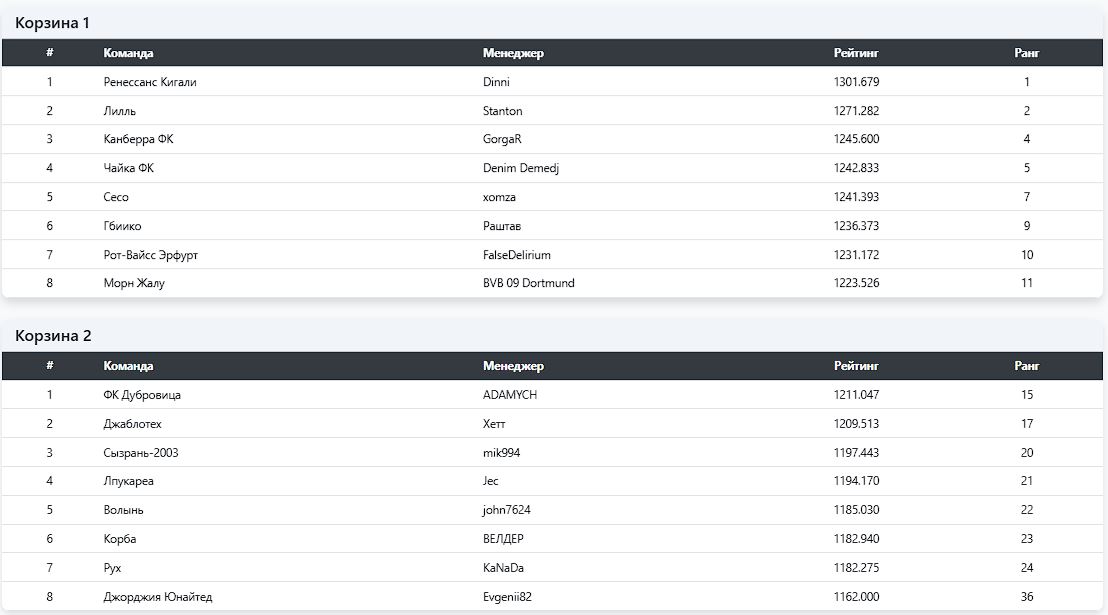Click rating value 1301.679

[x=856, y=82]
